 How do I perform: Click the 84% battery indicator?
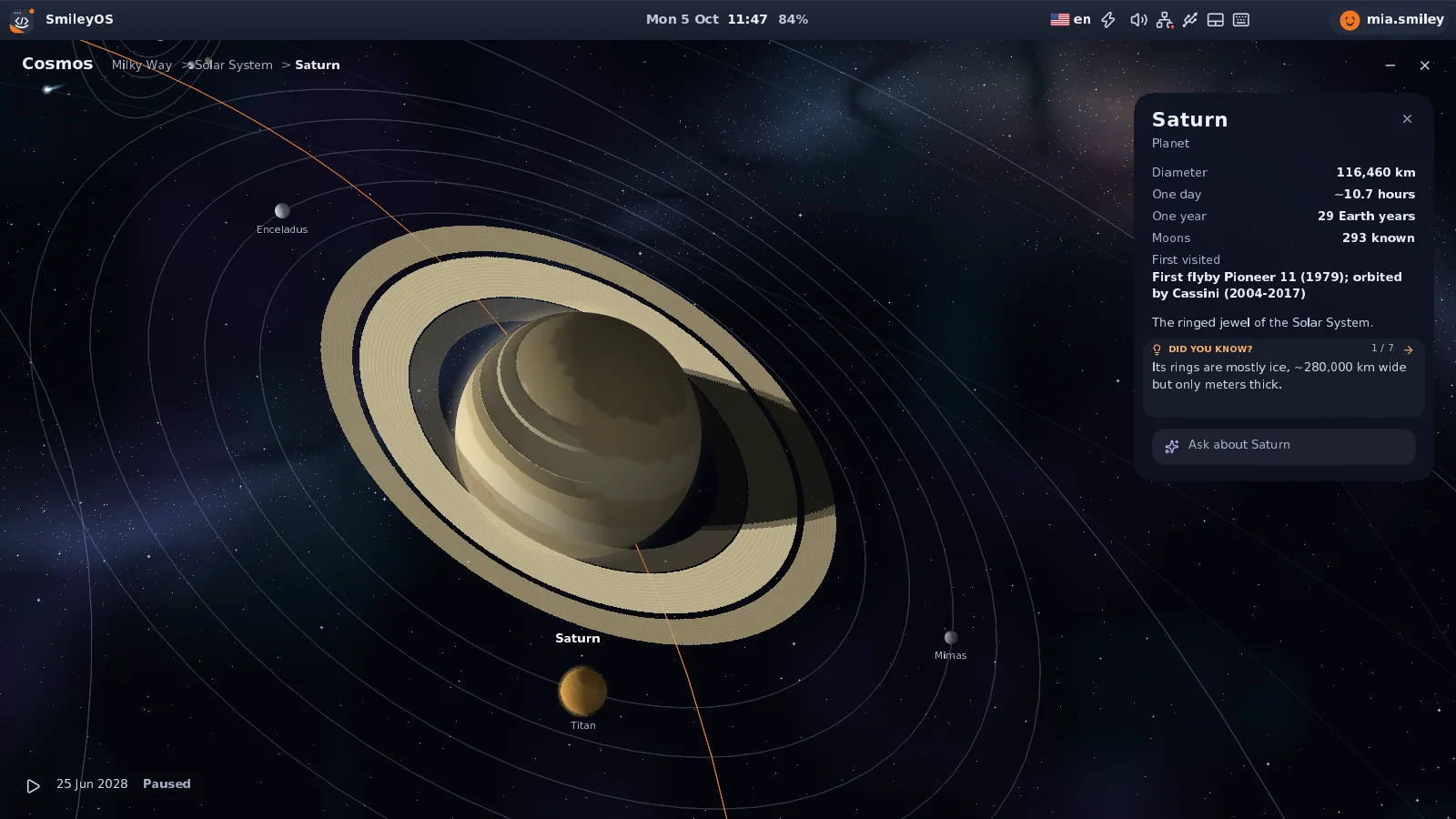pyautogui.click(x=794, y=19)
